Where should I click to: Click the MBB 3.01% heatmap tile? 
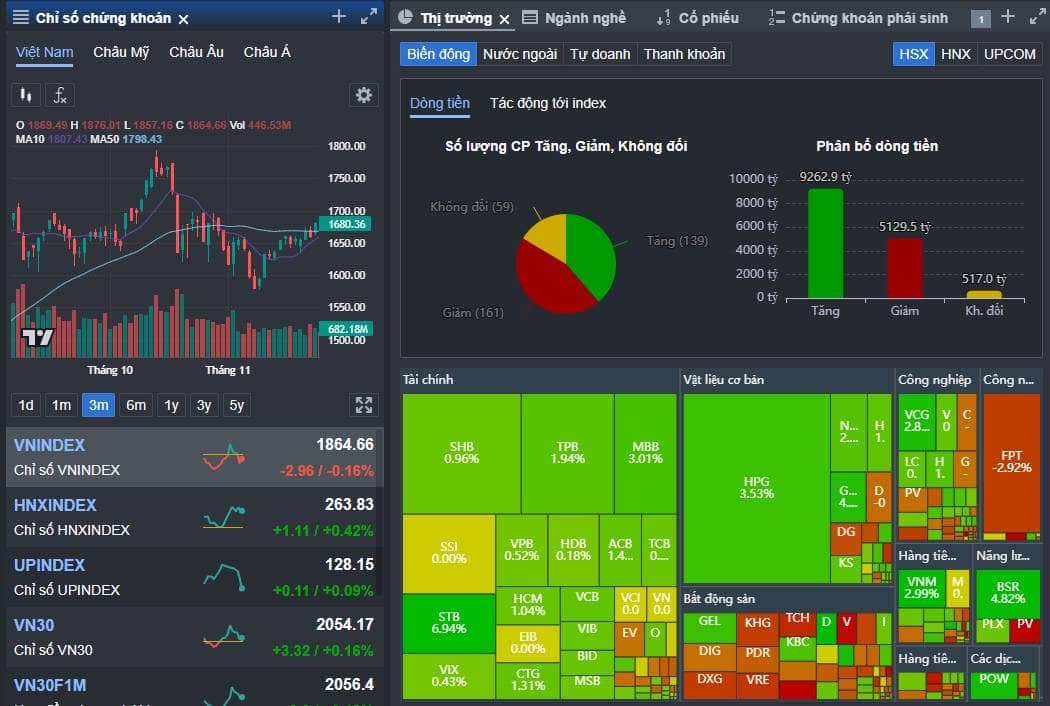tap(645, 453)
